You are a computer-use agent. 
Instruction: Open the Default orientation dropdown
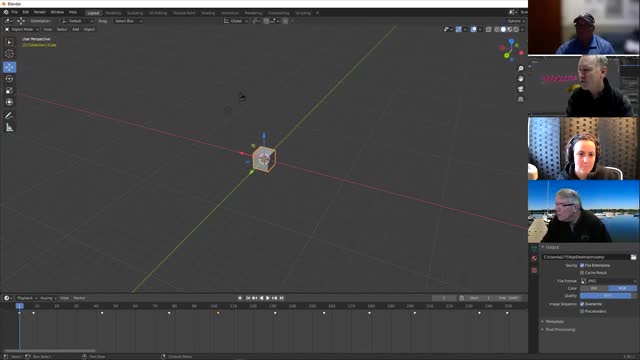[77, 21]
